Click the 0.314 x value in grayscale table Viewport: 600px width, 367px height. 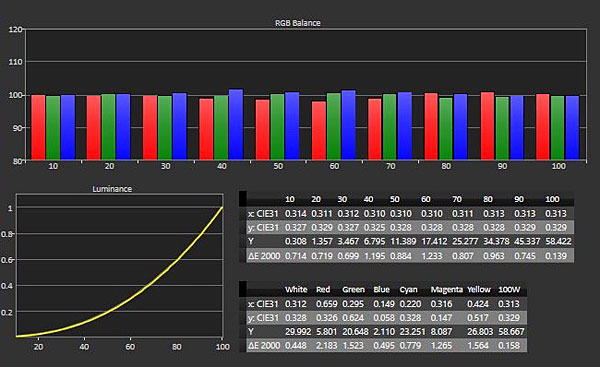tap(296, 214)
